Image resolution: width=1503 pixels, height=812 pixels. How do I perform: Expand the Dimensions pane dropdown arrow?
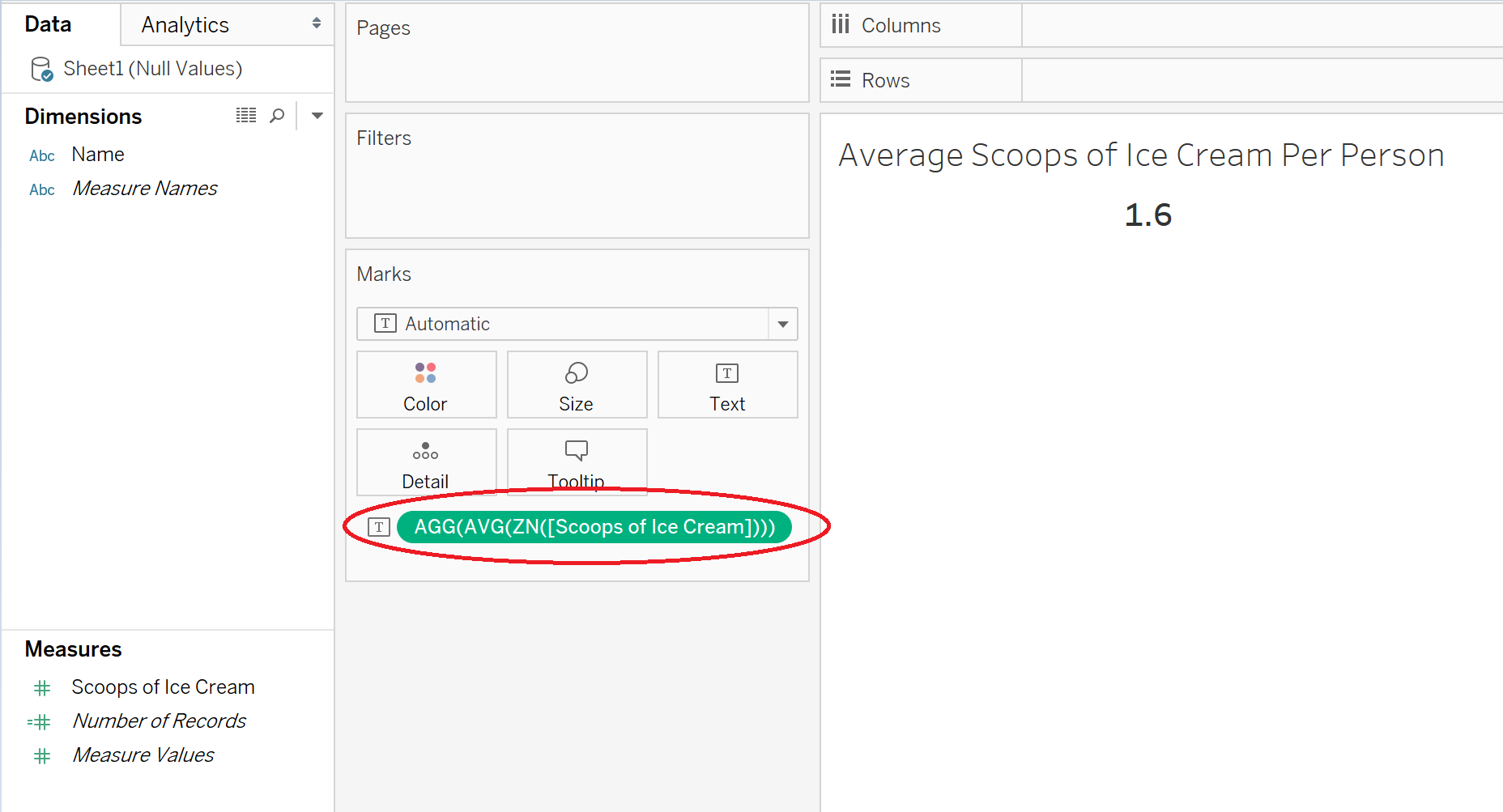(317, 116)
